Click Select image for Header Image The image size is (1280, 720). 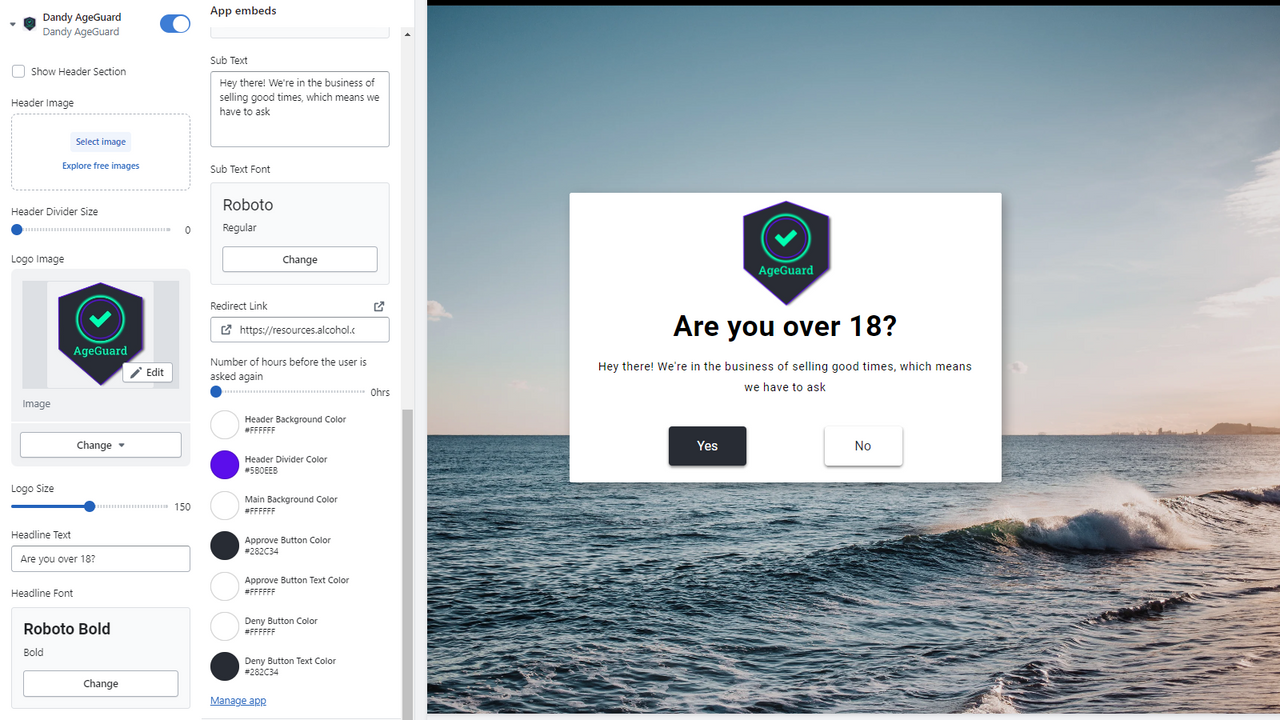coord(101,142)
